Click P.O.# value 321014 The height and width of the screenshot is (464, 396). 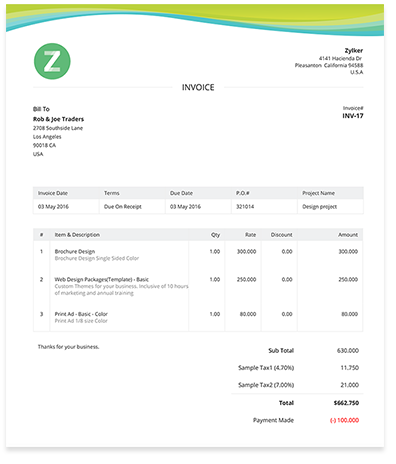pyautogui.click(x=245, y=207)
